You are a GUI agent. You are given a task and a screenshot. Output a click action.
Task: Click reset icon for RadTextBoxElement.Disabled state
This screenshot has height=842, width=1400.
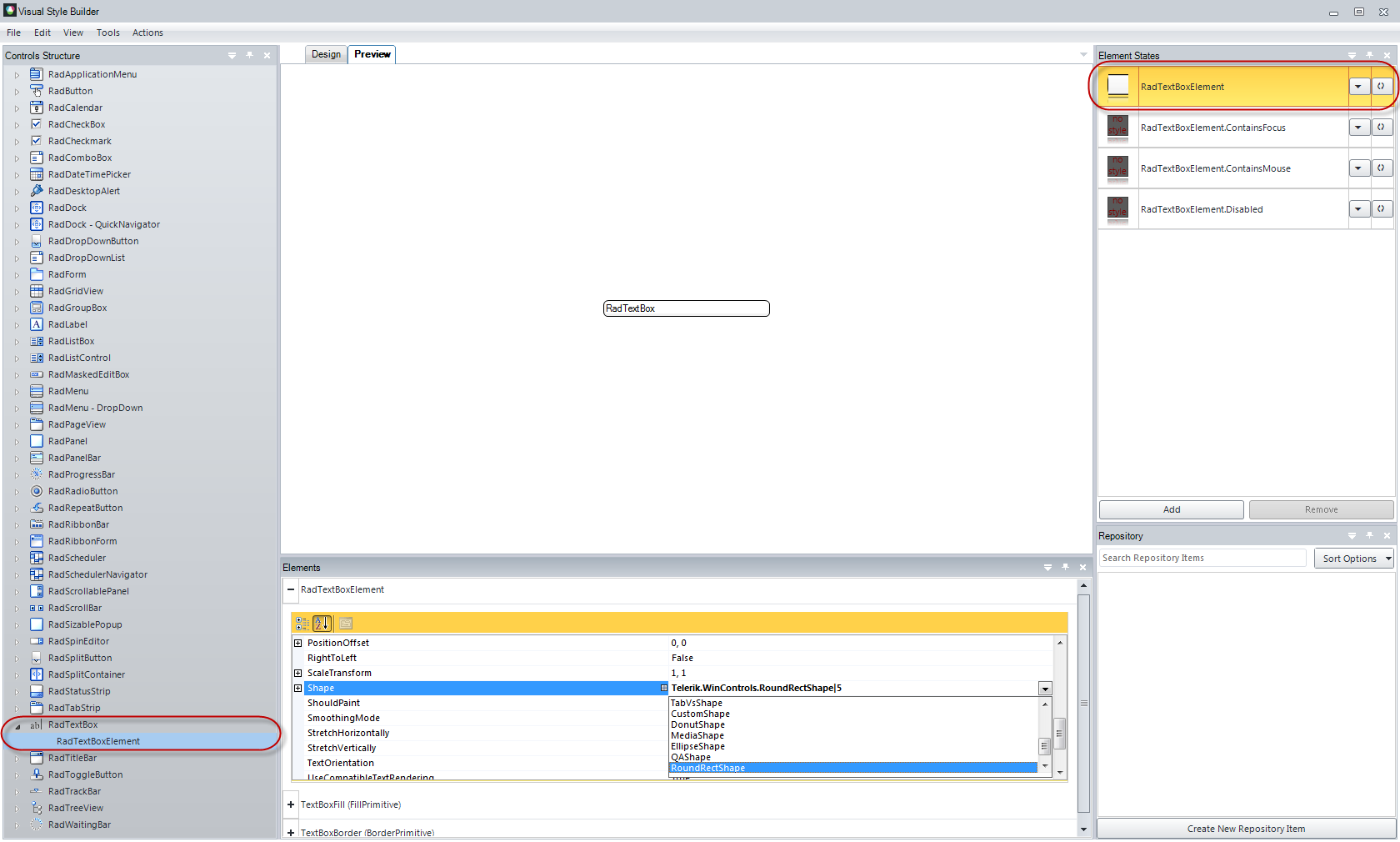(x=1381, y=209)
